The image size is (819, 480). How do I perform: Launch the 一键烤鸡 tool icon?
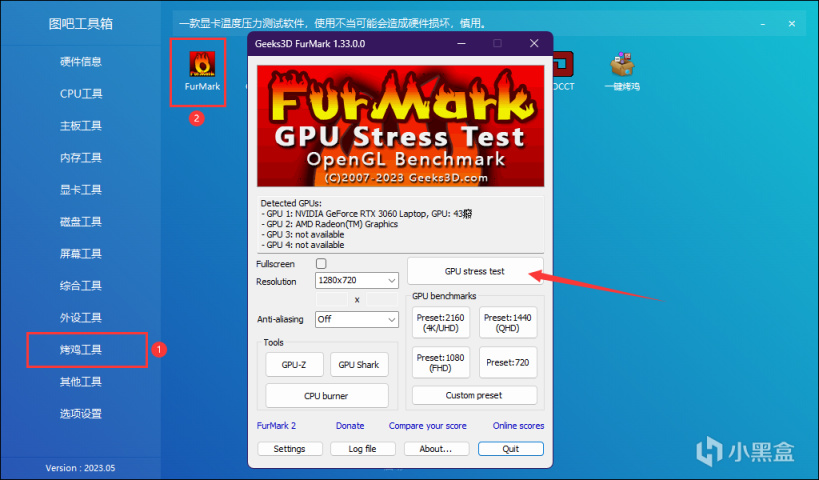[622, 72]
